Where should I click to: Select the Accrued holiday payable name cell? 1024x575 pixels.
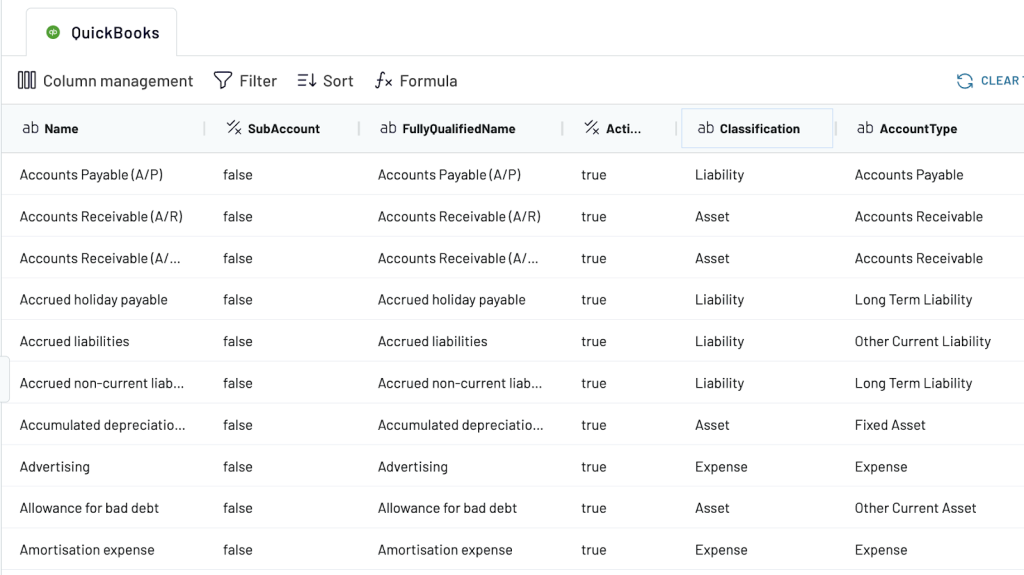[x=93, y=300]
